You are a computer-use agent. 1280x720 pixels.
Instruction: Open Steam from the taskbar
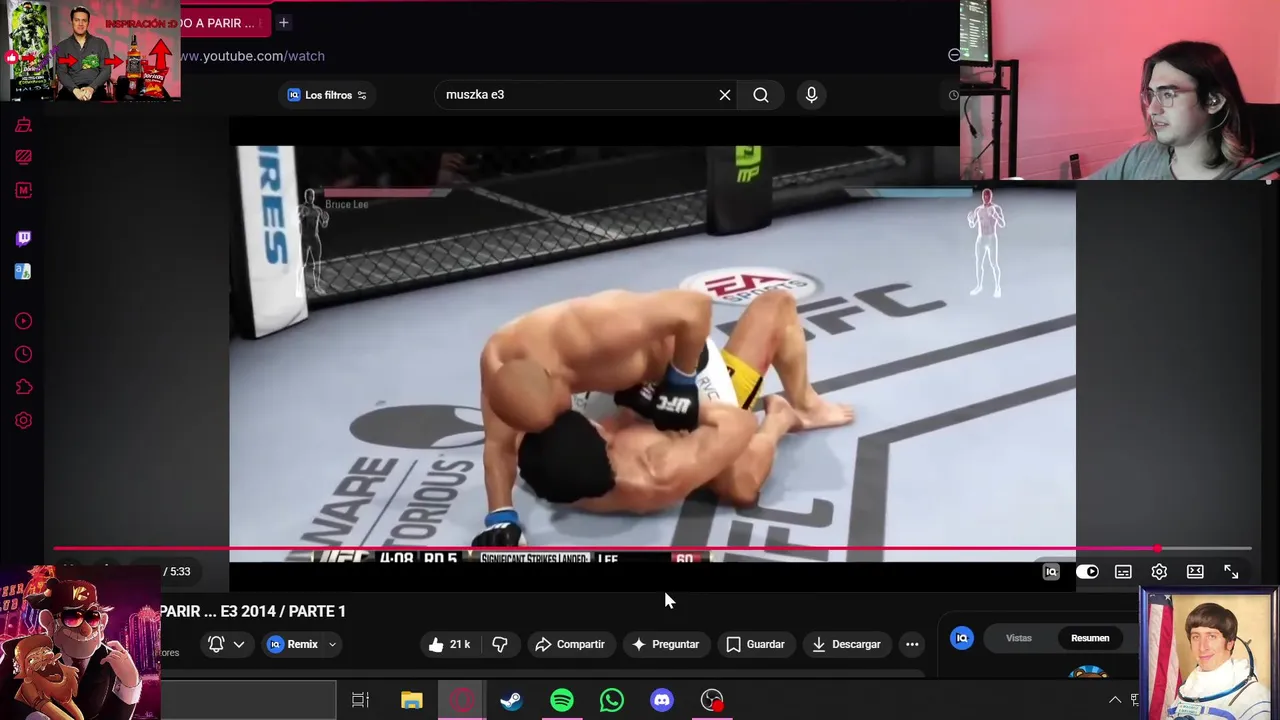[x=511, y=700]
